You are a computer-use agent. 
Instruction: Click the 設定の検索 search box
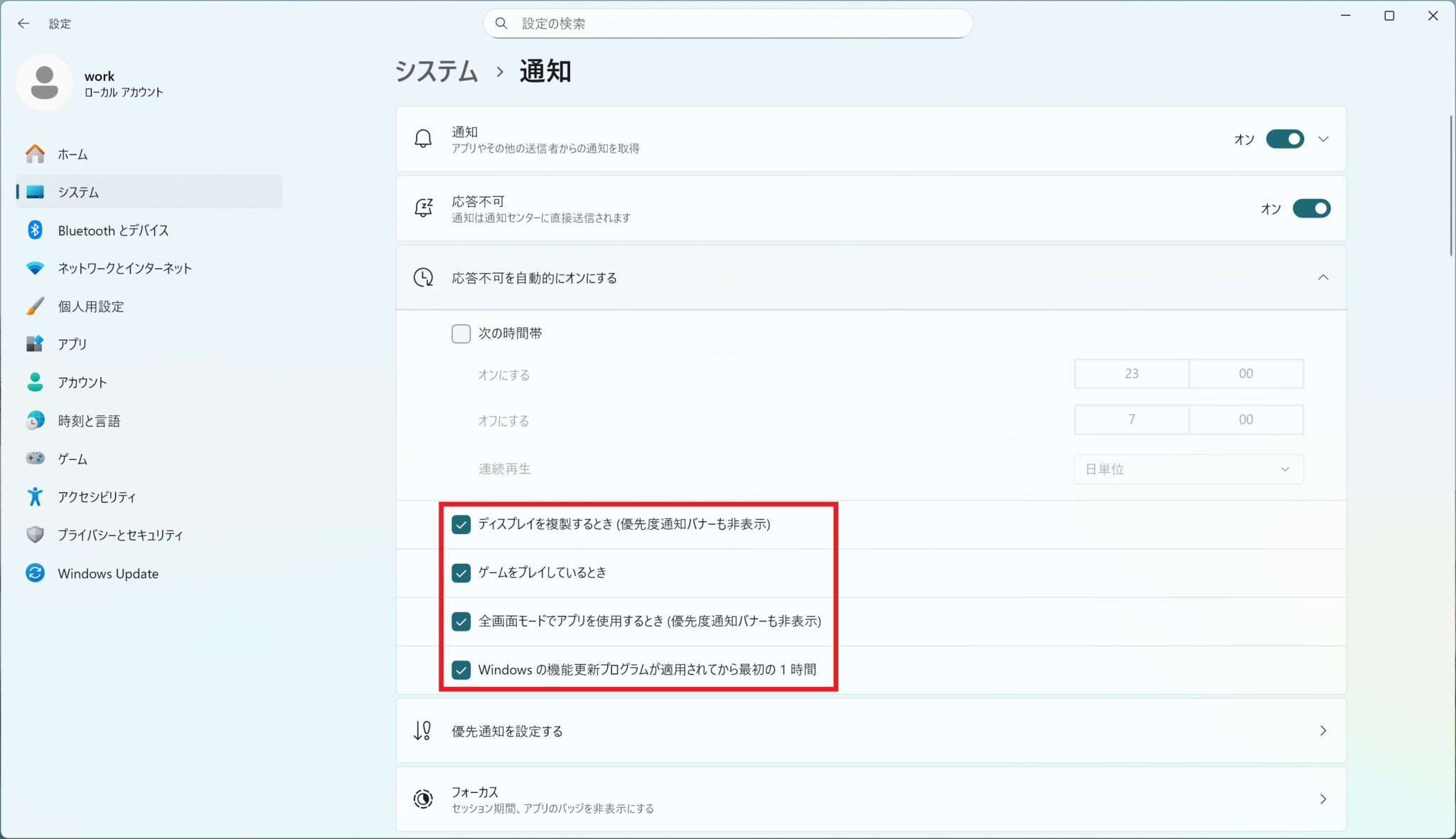coord(727,23)
